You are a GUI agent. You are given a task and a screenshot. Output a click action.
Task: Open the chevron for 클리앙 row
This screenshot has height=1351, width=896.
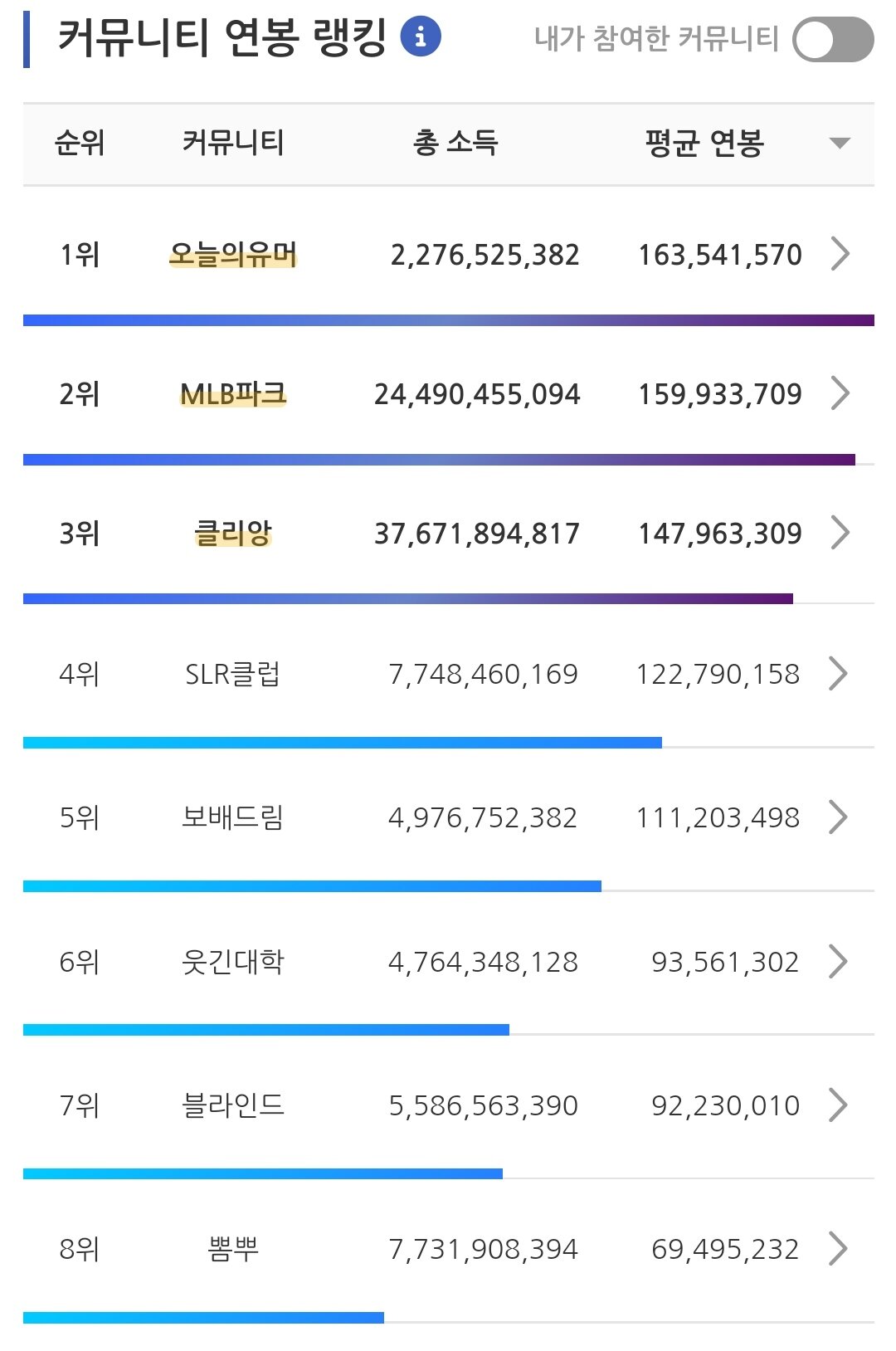point(840,533)
